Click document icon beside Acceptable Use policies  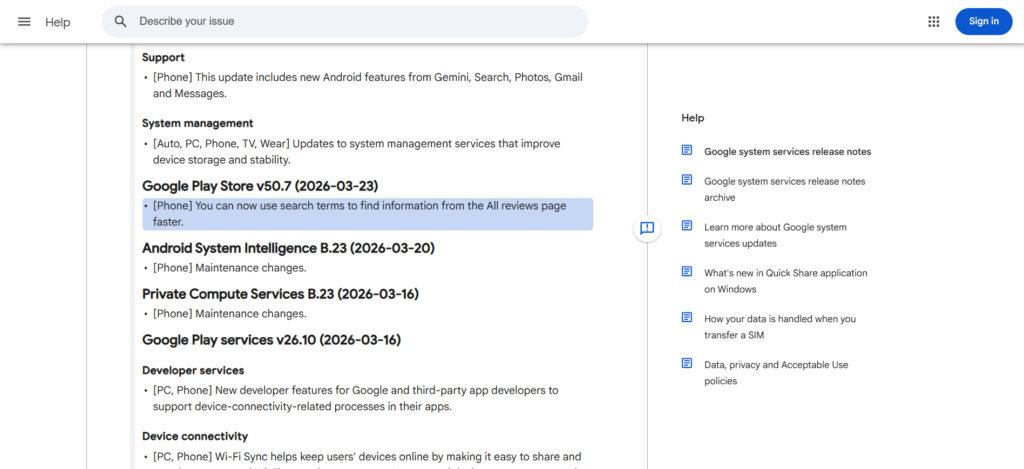click(687, 363)
